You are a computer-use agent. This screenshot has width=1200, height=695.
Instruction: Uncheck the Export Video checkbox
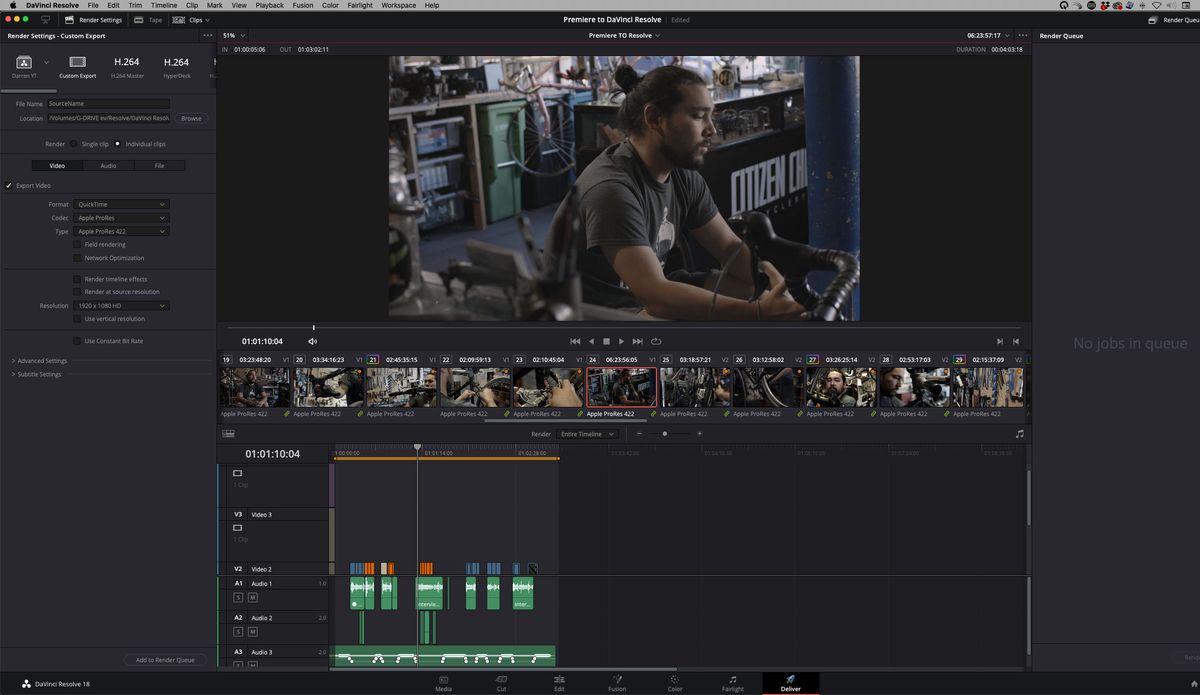[x=8, y=185]
